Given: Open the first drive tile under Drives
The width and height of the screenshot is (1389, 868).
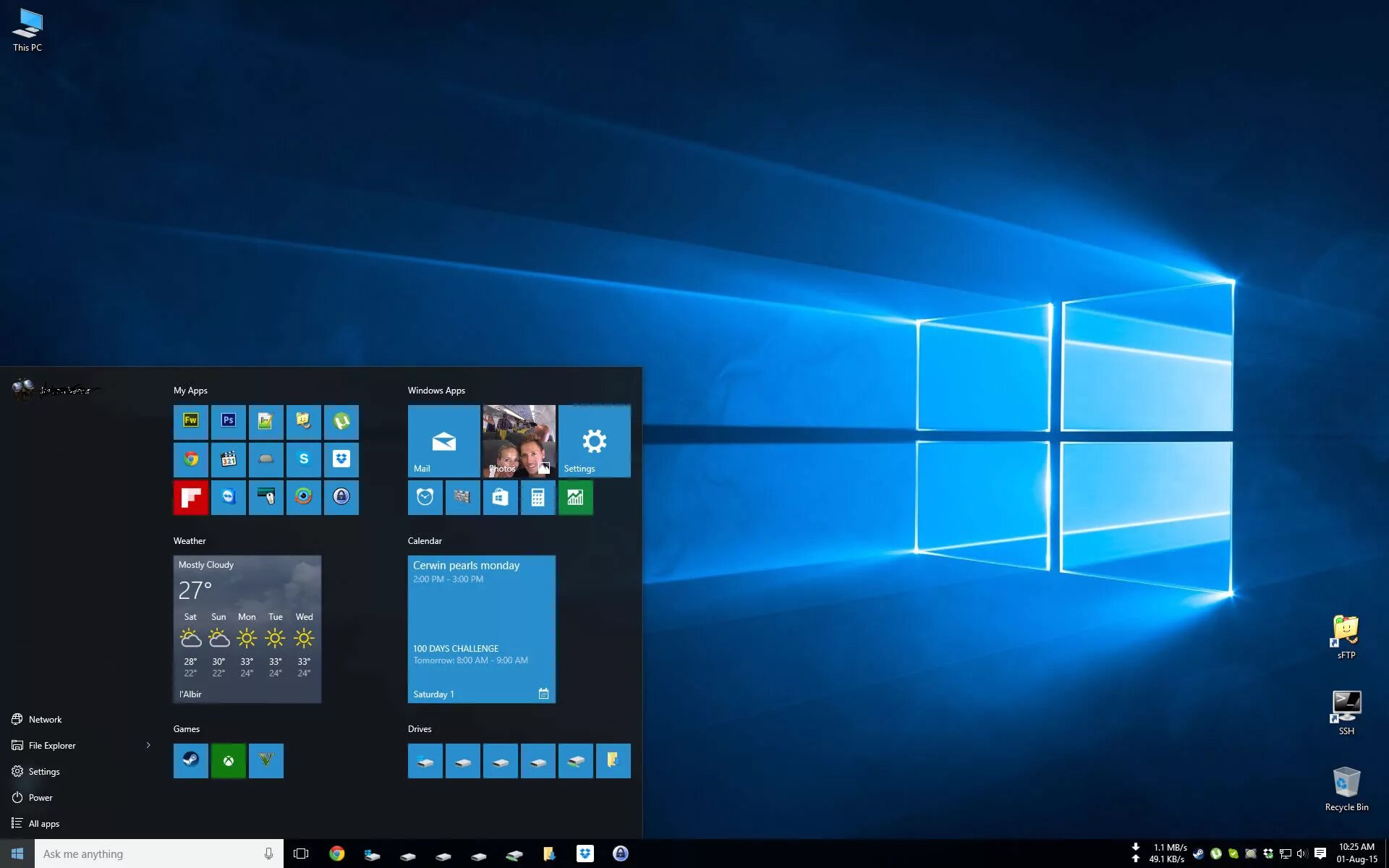Looking at the screenshot, I should click(x=425, y=760).
